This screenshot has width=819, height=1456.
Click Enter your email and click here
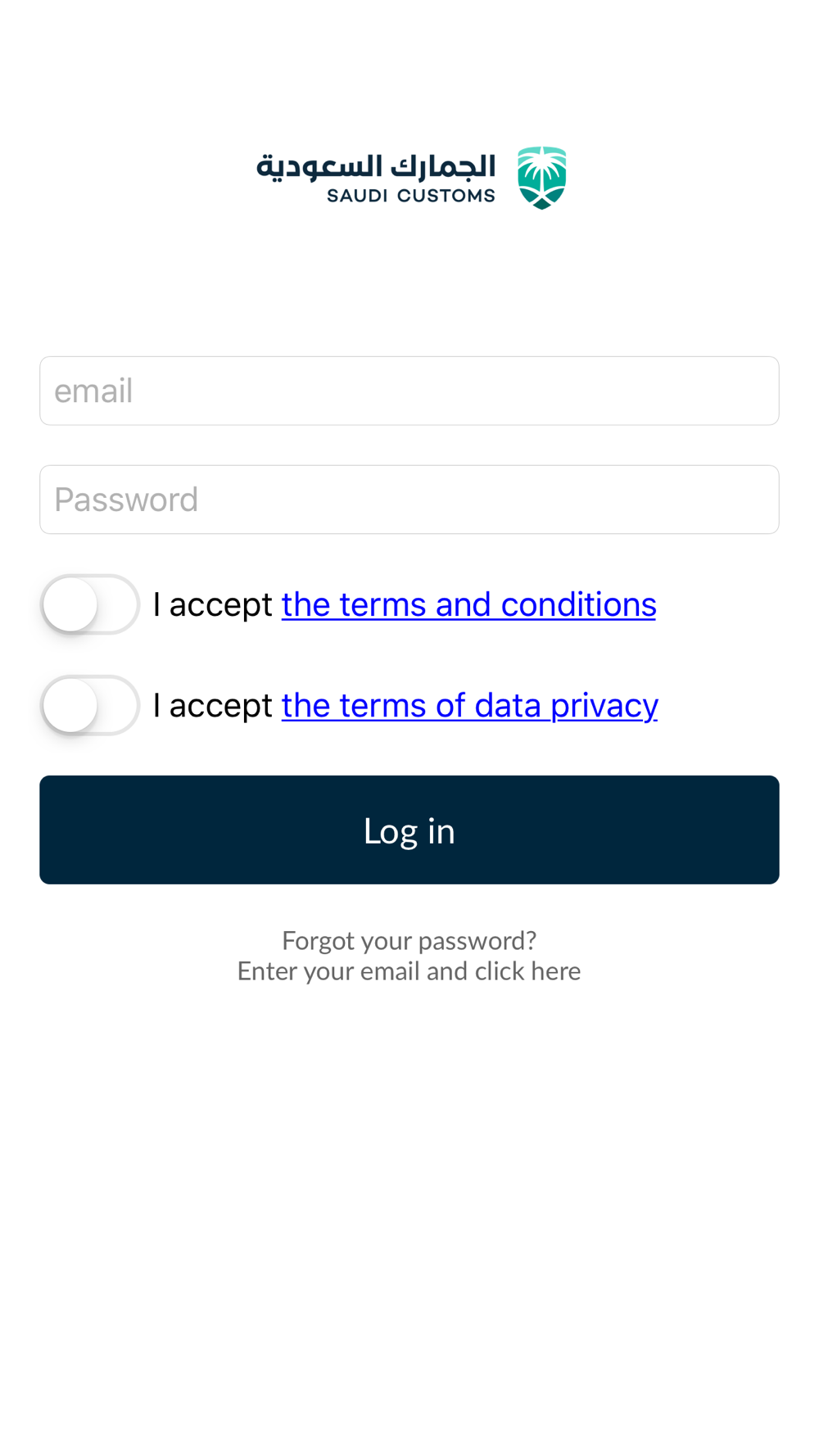[x=409, y=971]
